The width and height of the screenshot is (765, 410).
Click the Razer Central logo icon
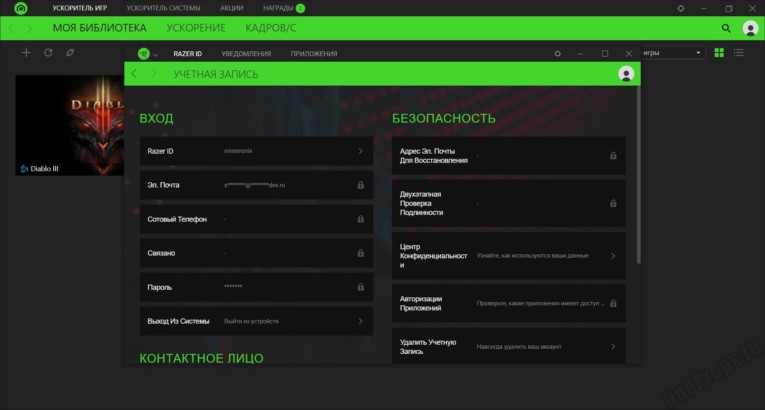pyautogui.click(x=143, y=54)
